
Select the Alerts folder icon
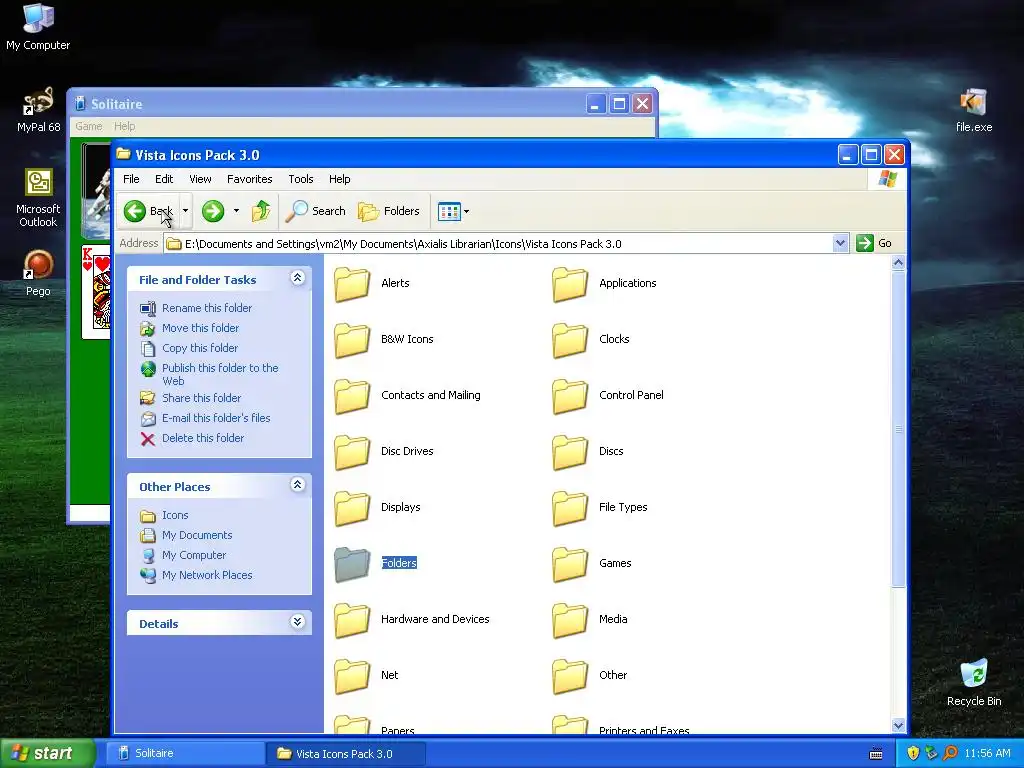pyautogui.click(x=353, y=284)
